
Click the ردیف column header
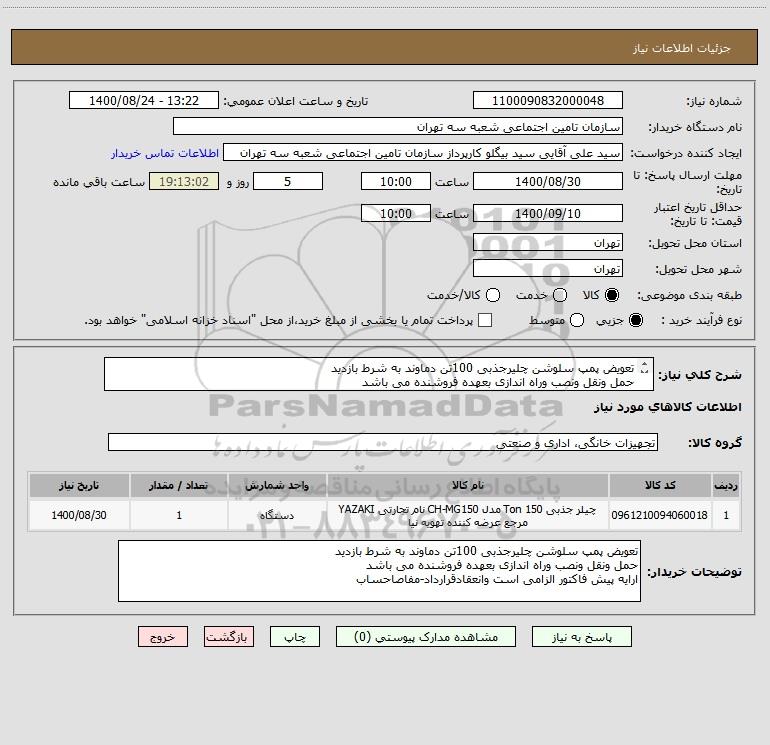click(x=726, y=485)
